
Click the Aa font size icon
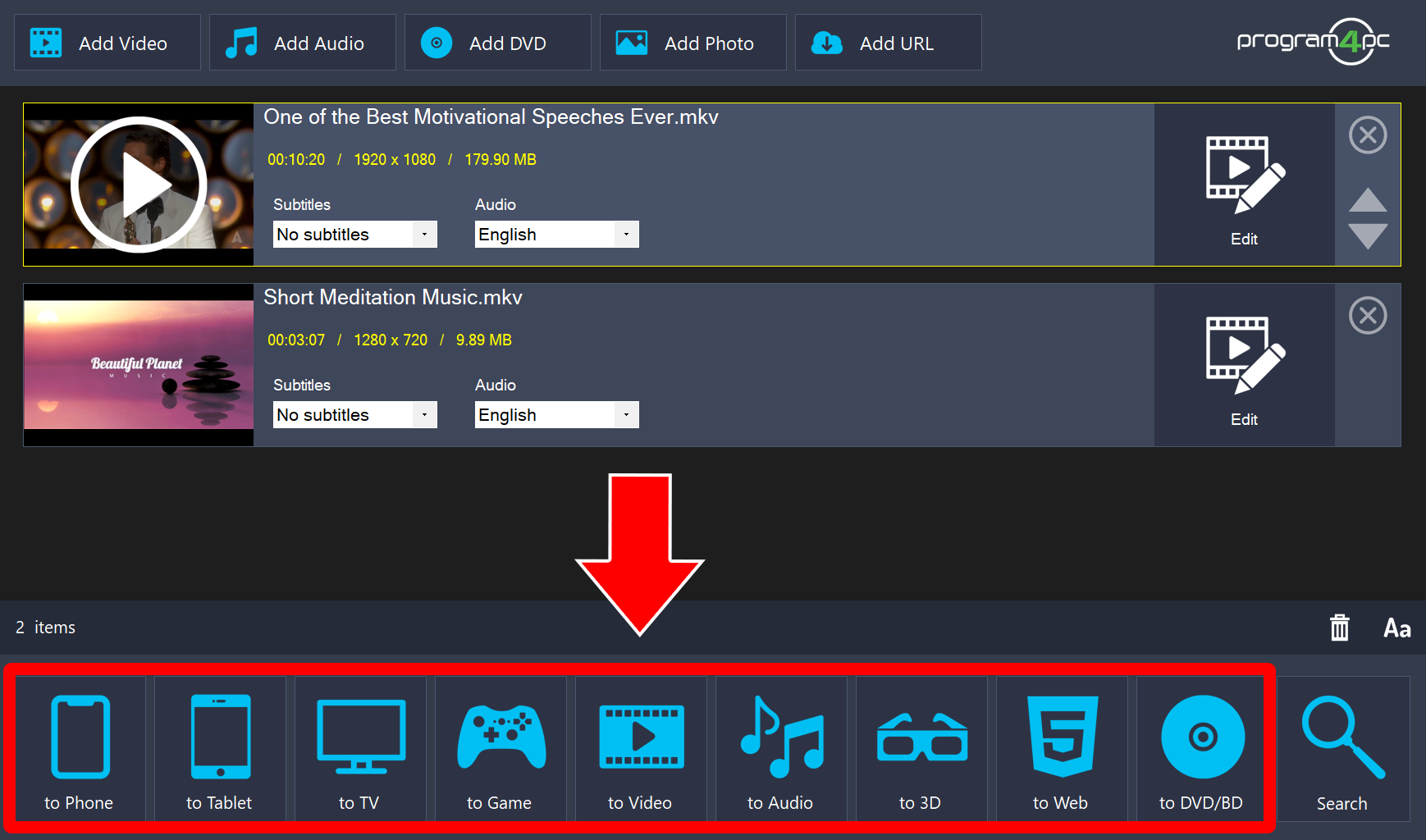tap(1397, 628)
